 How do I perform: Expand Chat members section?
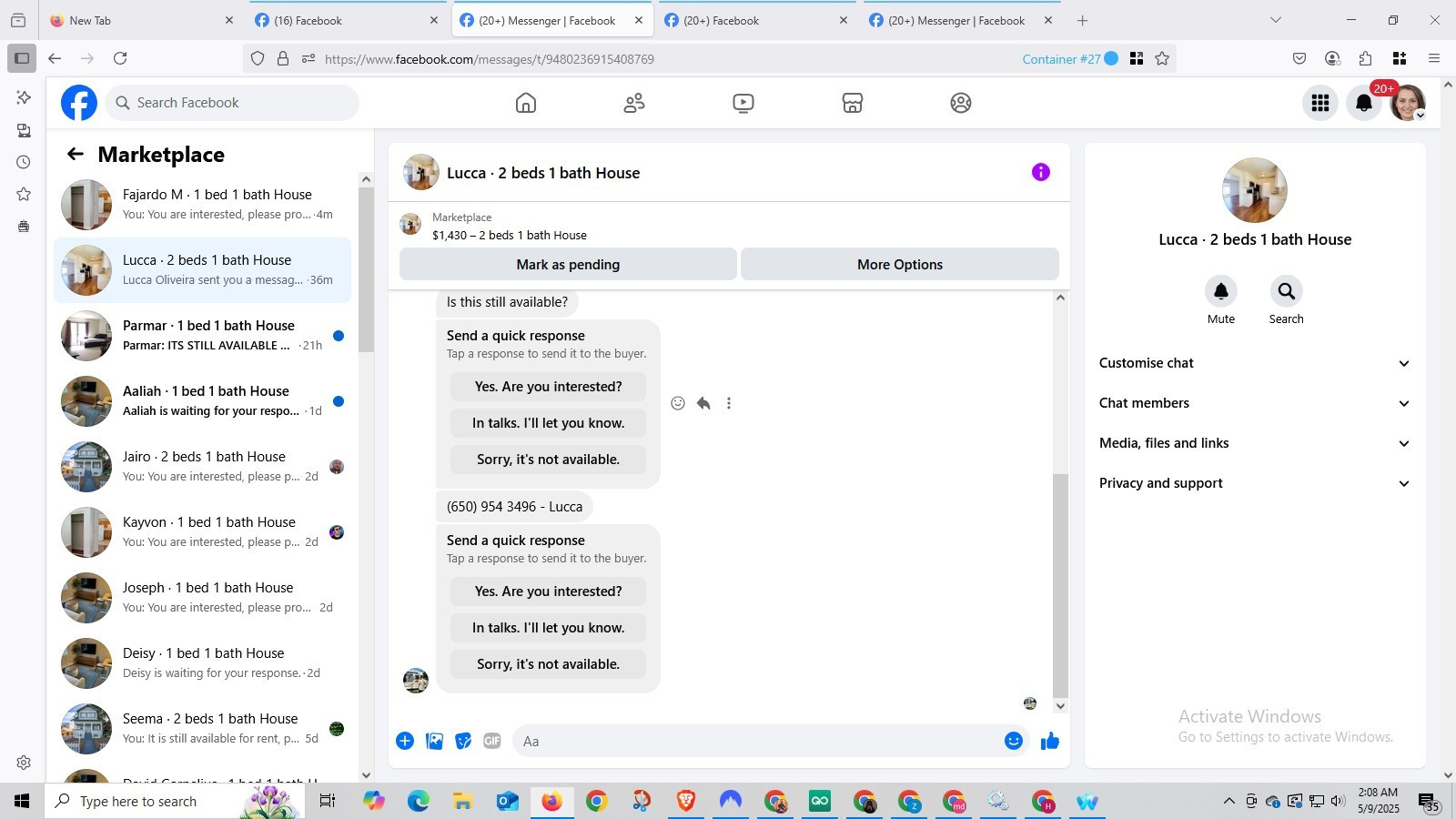1255,403
